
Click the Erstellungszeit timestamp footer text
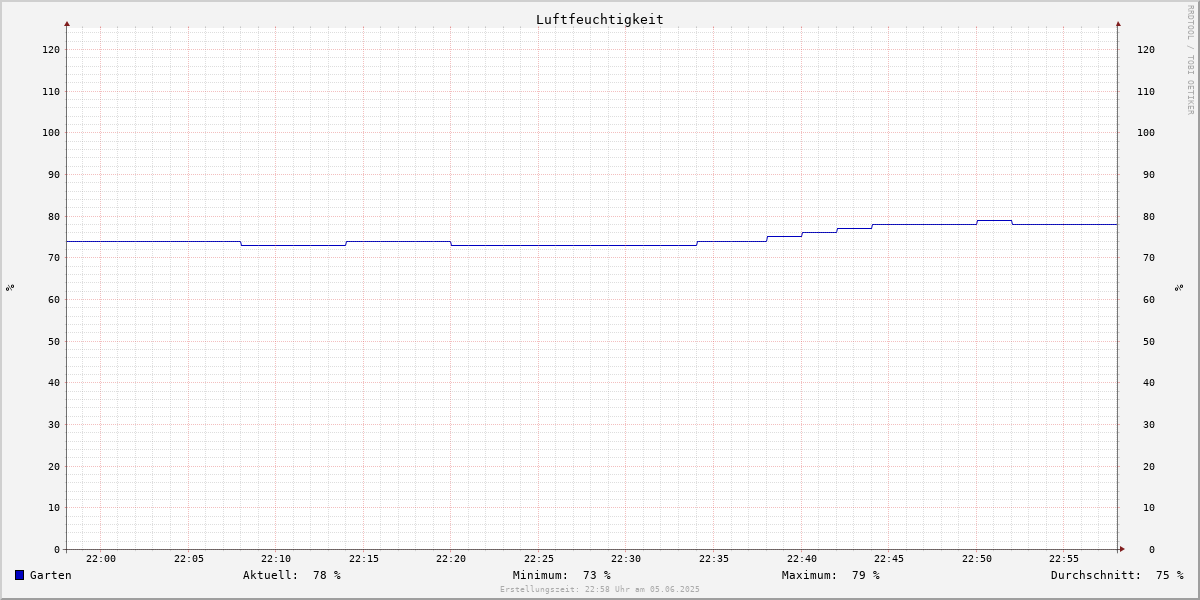(600, 589)
